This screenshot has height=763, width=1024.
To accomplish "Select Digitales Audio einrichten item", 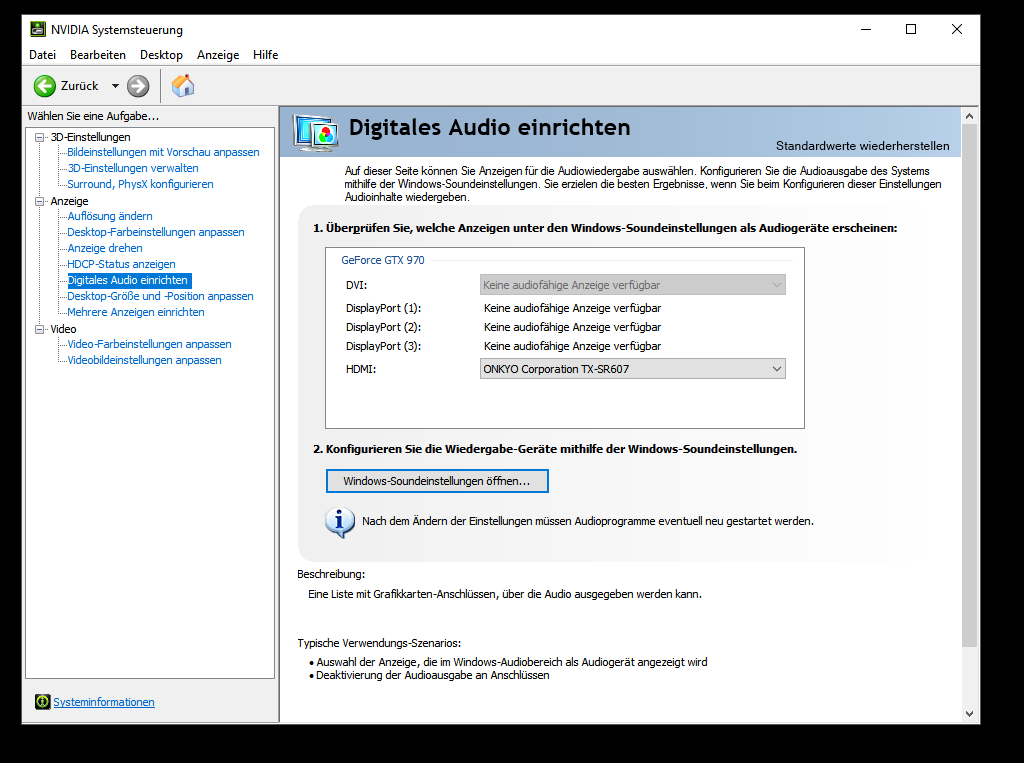I will 129,280.
